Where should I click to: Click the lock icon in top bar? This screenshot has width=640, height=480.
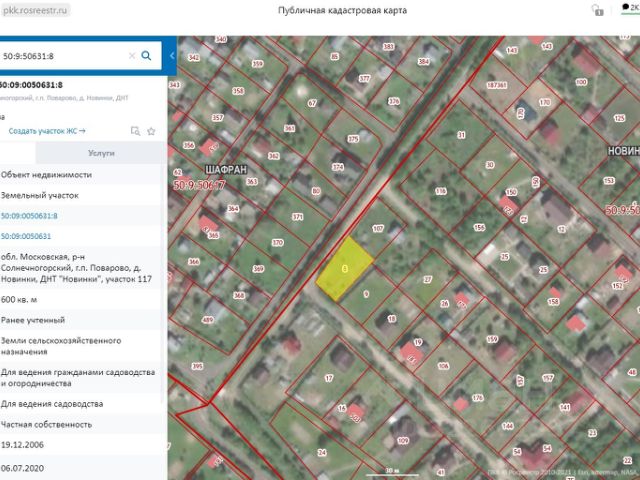[598, 10]
